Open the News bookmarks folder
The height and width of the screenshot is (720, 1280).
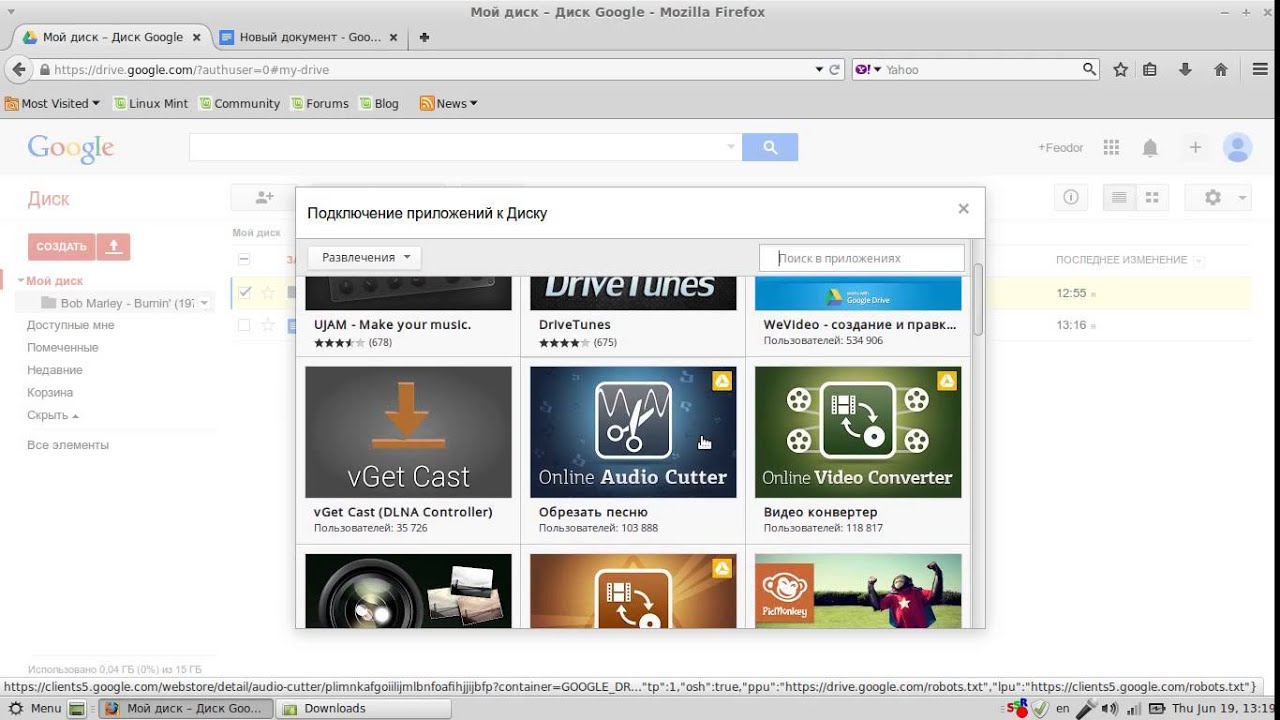[x=449, y=103]
